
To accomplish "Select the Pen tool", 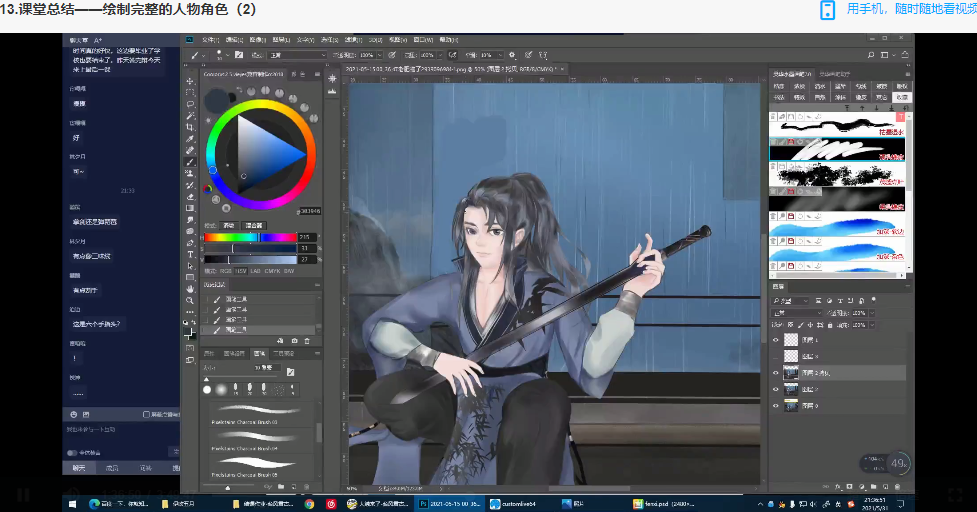I will click(x=190, y=243).
